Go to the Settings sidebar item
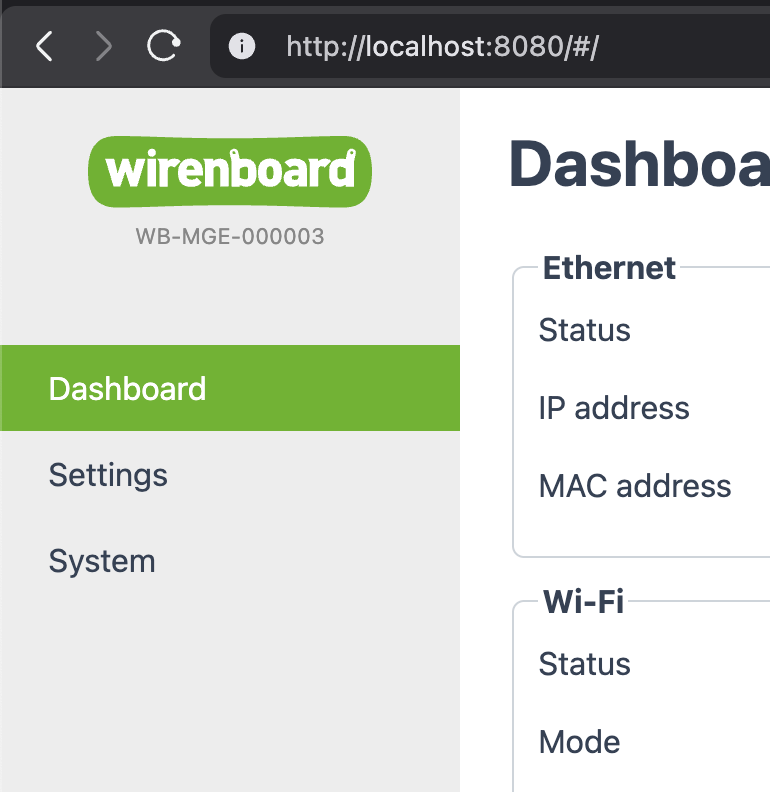The width and height of the screenshot is (770, 792). click(x=108, y=474)
